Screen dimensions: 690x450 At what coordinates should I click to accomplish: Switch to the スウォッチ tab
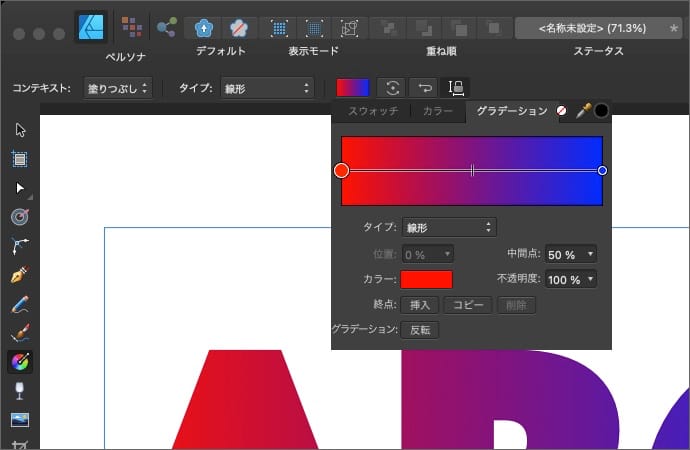click(371, 111)
